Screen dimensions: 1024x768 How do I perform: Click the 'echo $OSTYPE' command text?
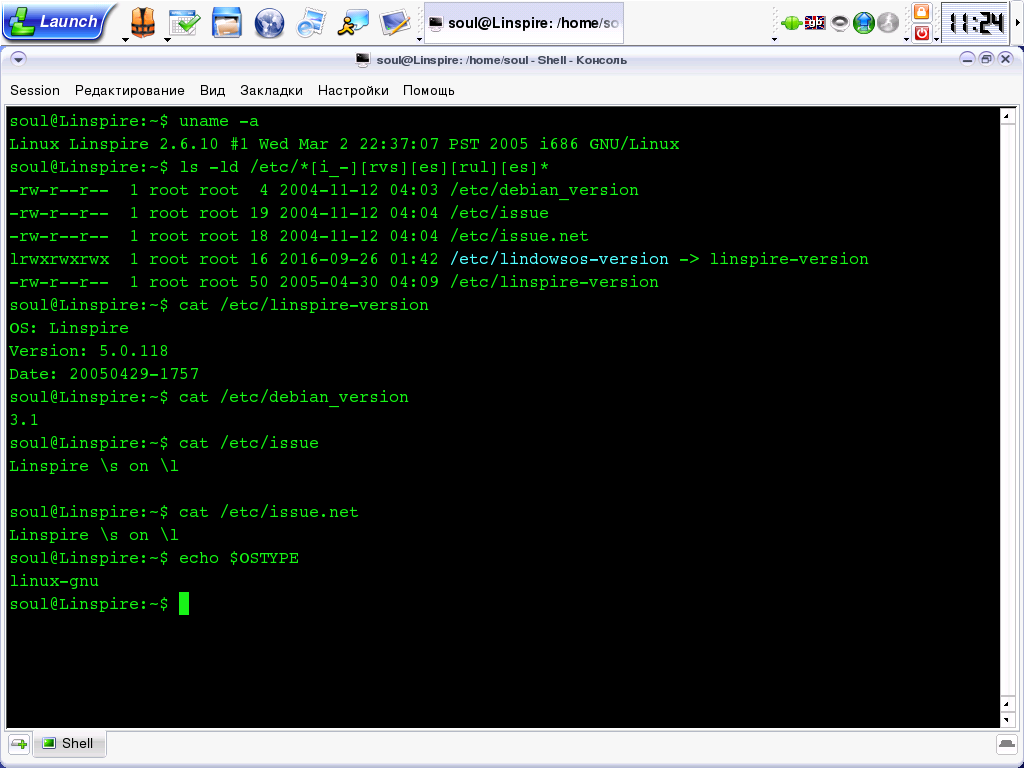coord(239,558)
